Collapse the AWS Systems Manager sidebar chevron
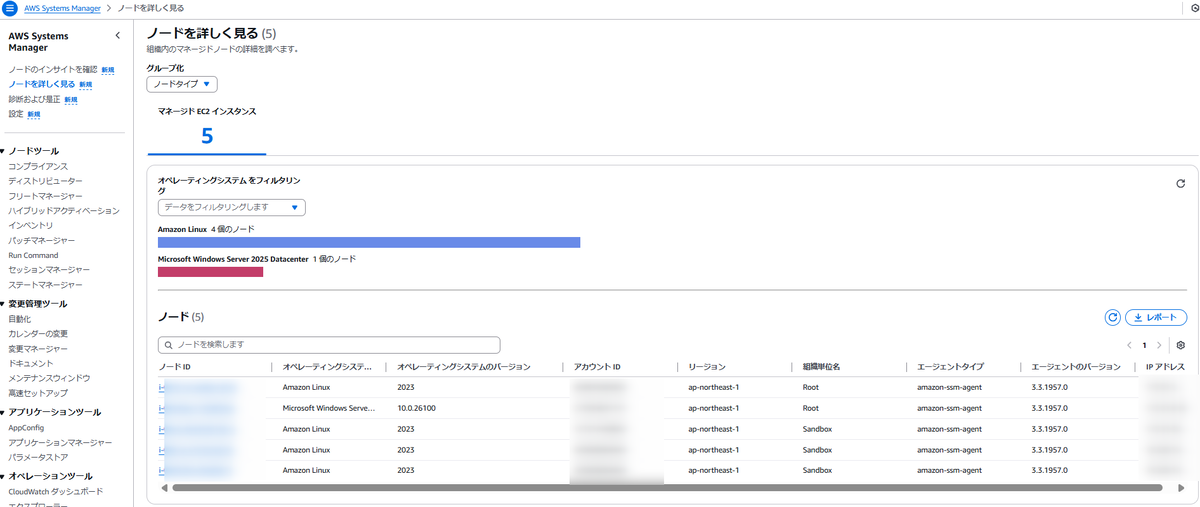Image resolution: width=1200 pixels, height=507 pixels. [x=117, y=36]
